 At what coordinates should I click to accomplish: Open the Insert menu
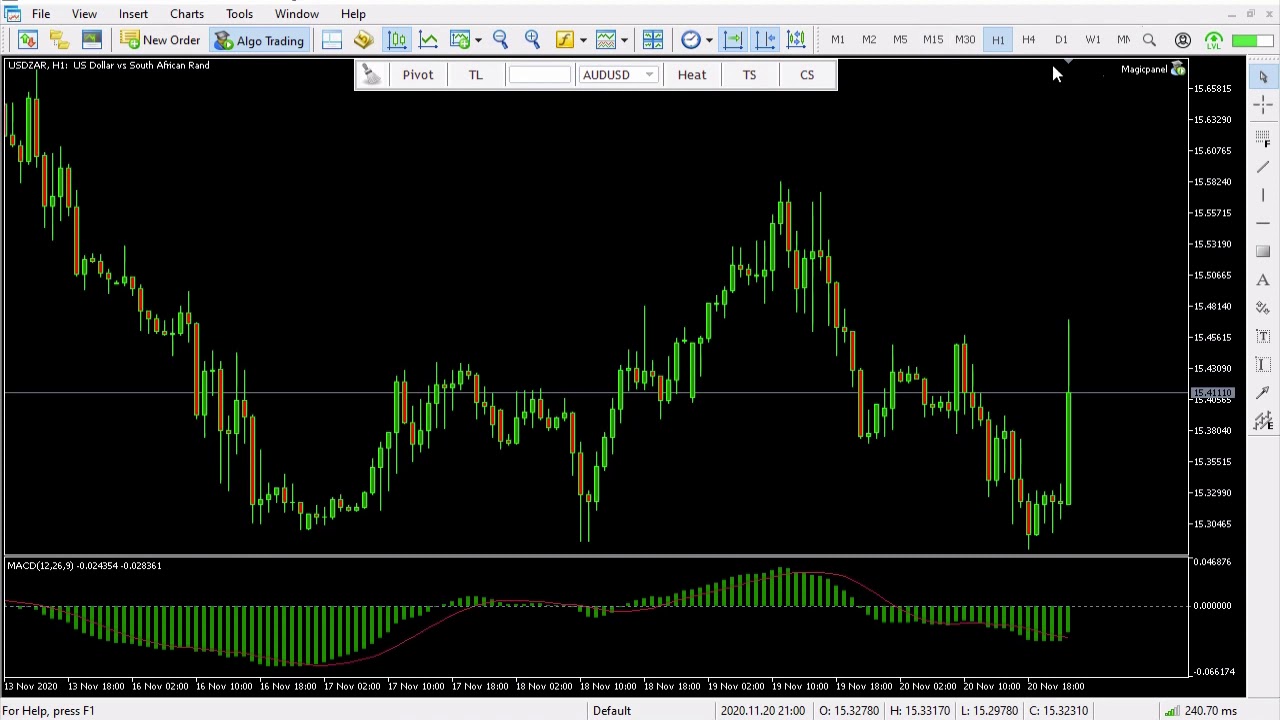point(133,14)
